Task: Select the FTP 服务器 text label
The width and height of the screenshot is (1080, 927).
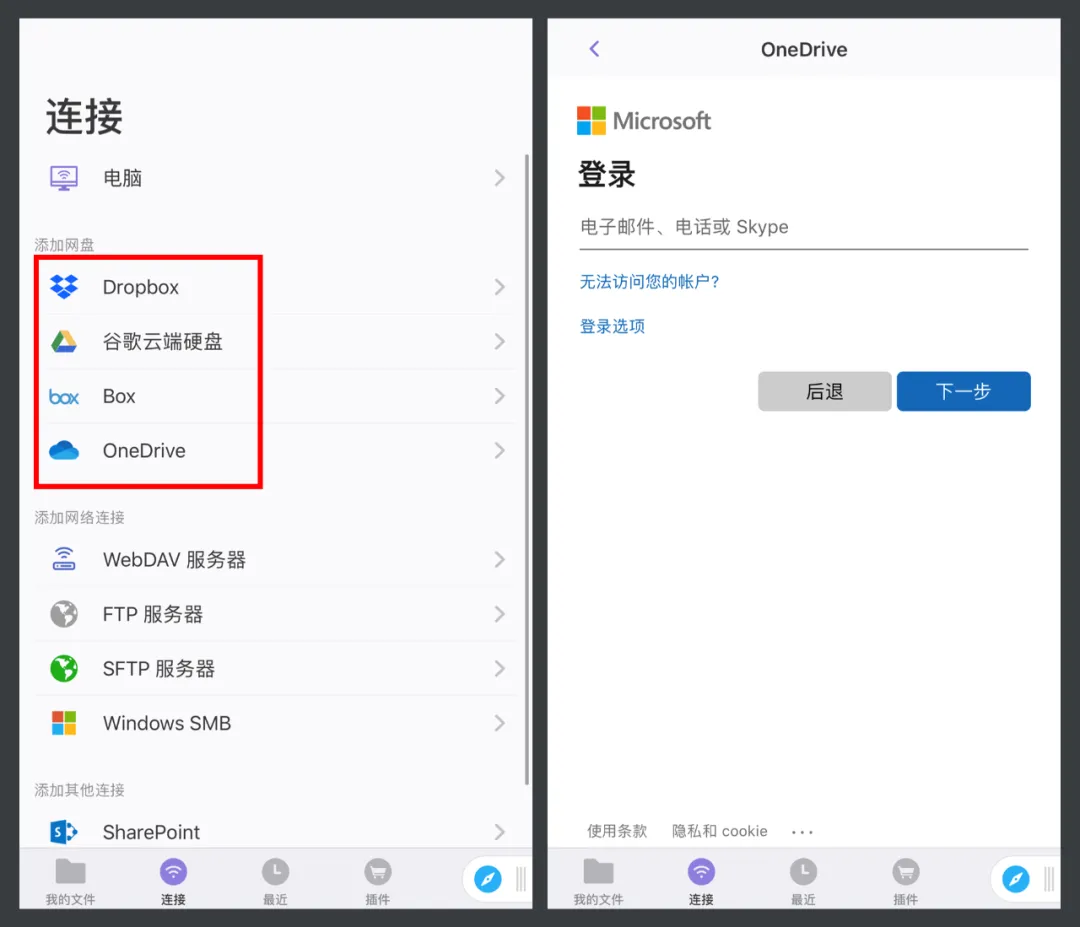Action: [153, 614]
